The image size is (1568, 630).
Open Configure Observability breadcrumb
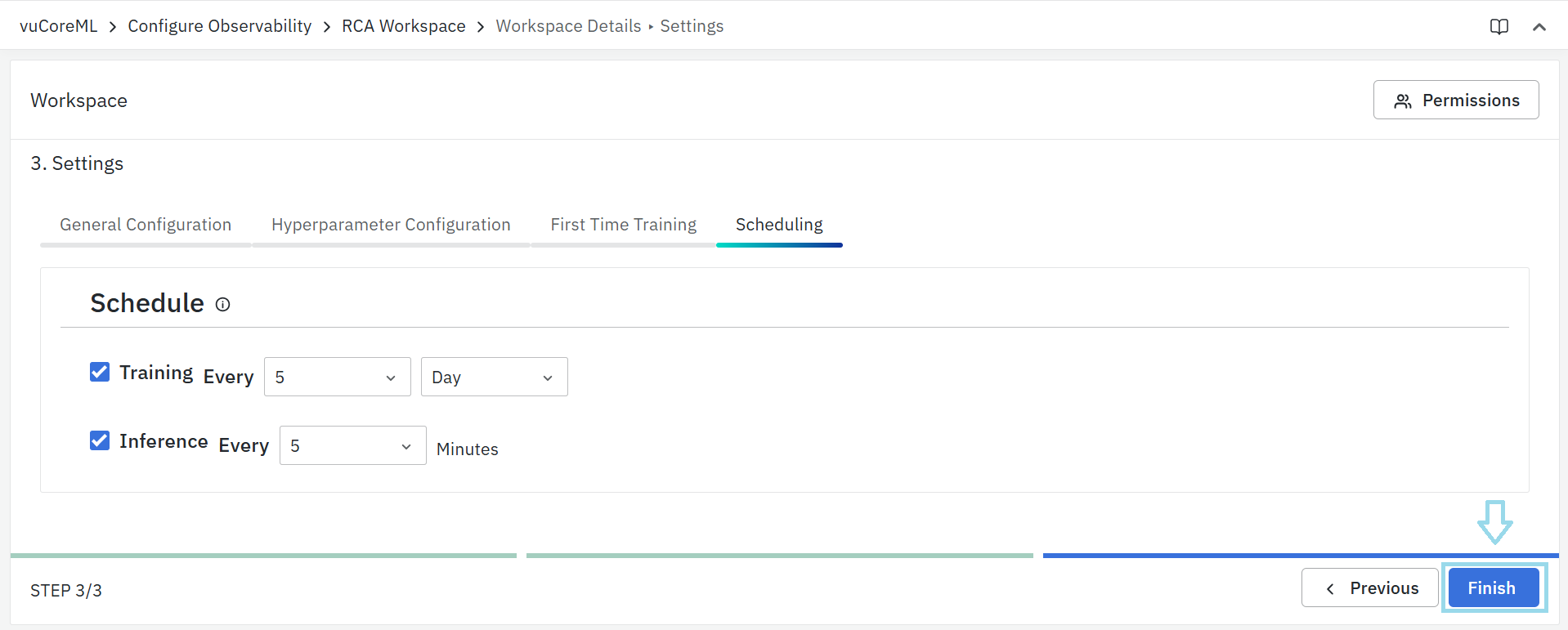[219, 26]
